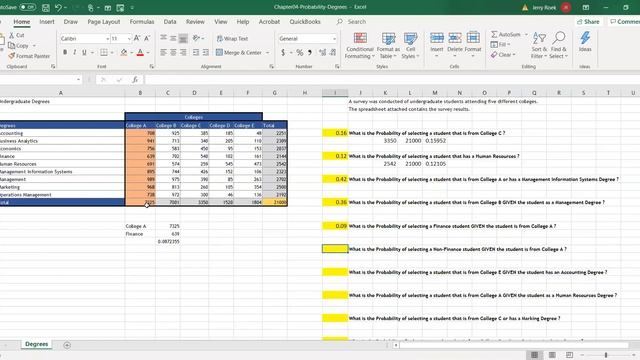
Task: Apply the Fill Color bucket
Action: (x=124, y=52)
